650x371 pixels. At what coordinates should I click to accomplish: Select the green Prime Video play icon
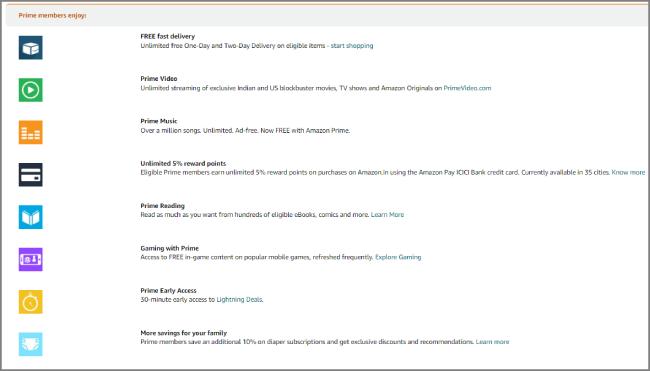tap(31, 90)
